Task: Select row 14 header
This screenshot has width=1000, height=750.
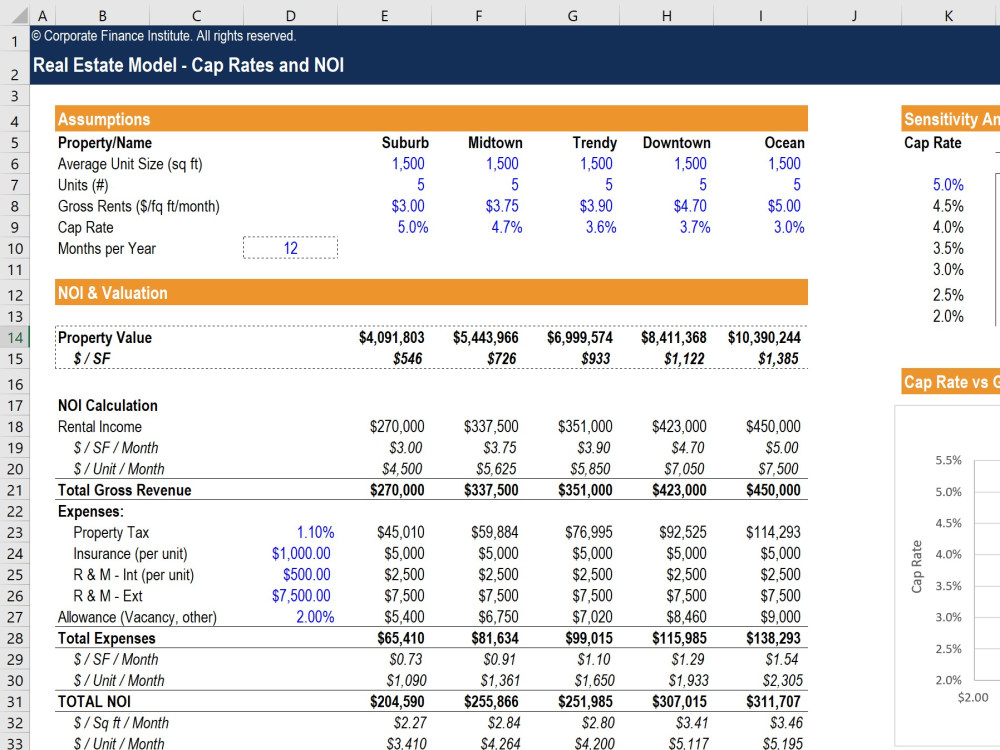Action: coord(15,337)
